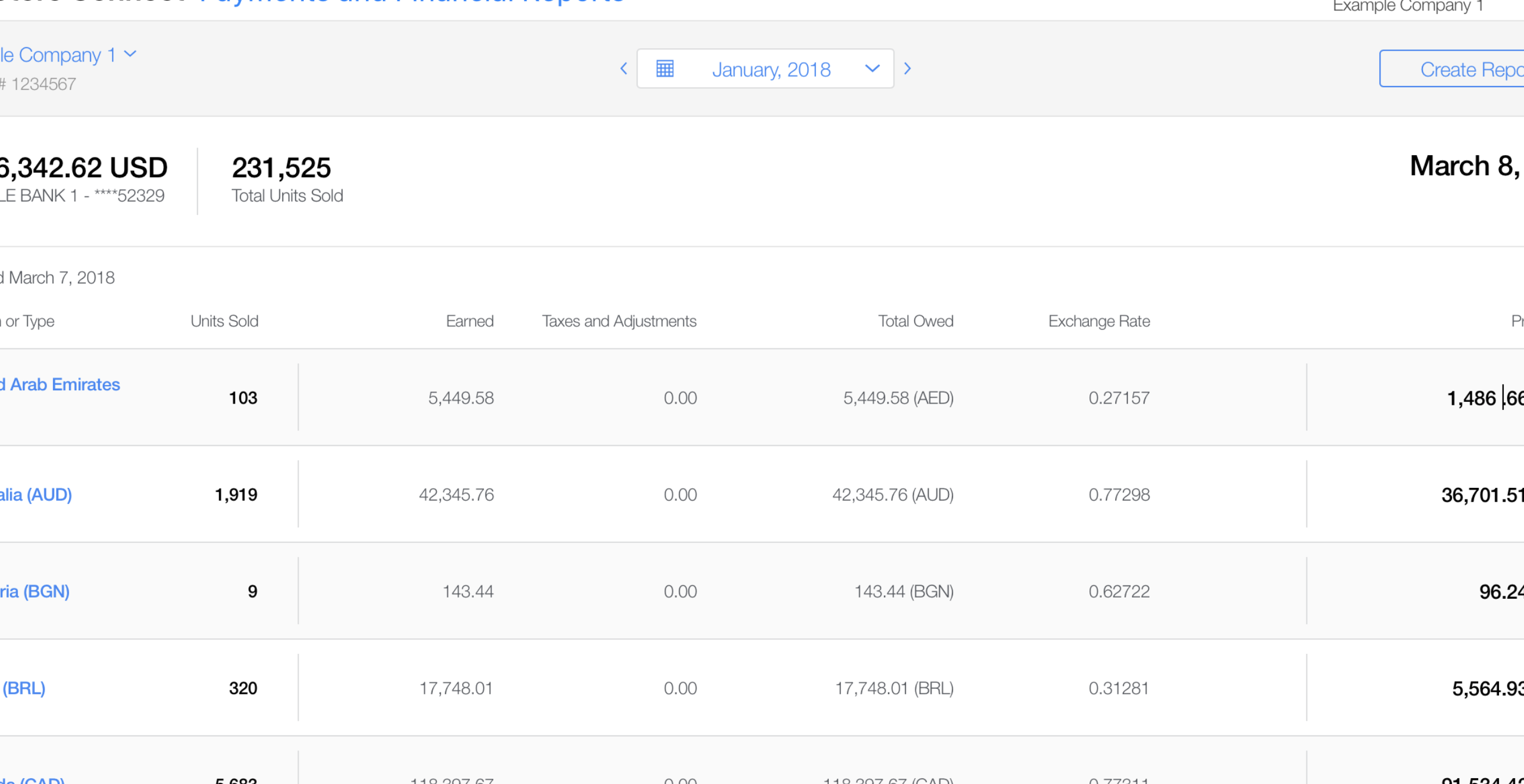This screenshot has width=1524, height=784.
Task: Select the 103 units sold cell
Action: click(243, 398)
